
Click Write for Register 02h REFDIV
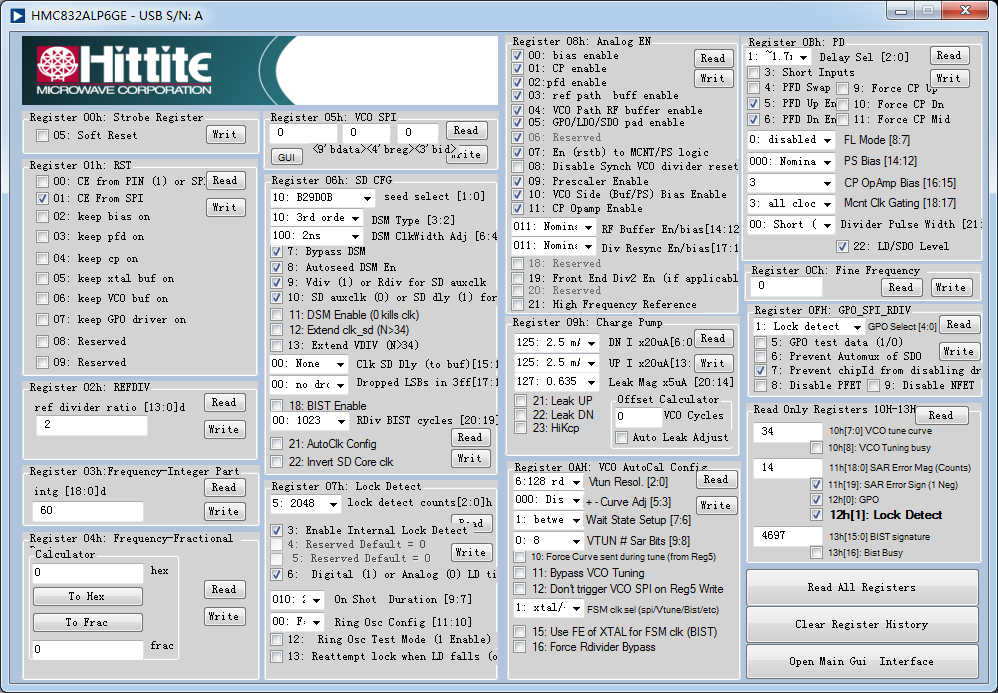click(x=224, y=429)
